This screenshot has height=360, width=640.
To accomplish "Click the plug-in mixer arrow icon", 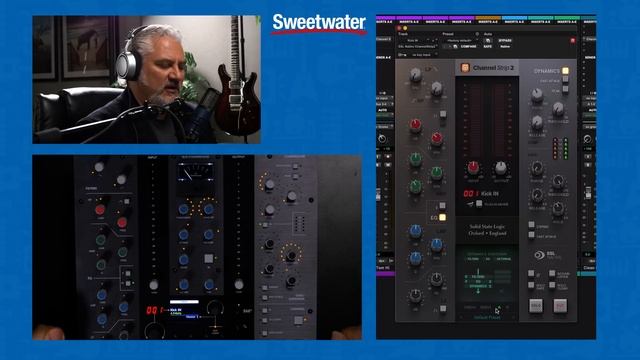I will pos(470,204).
